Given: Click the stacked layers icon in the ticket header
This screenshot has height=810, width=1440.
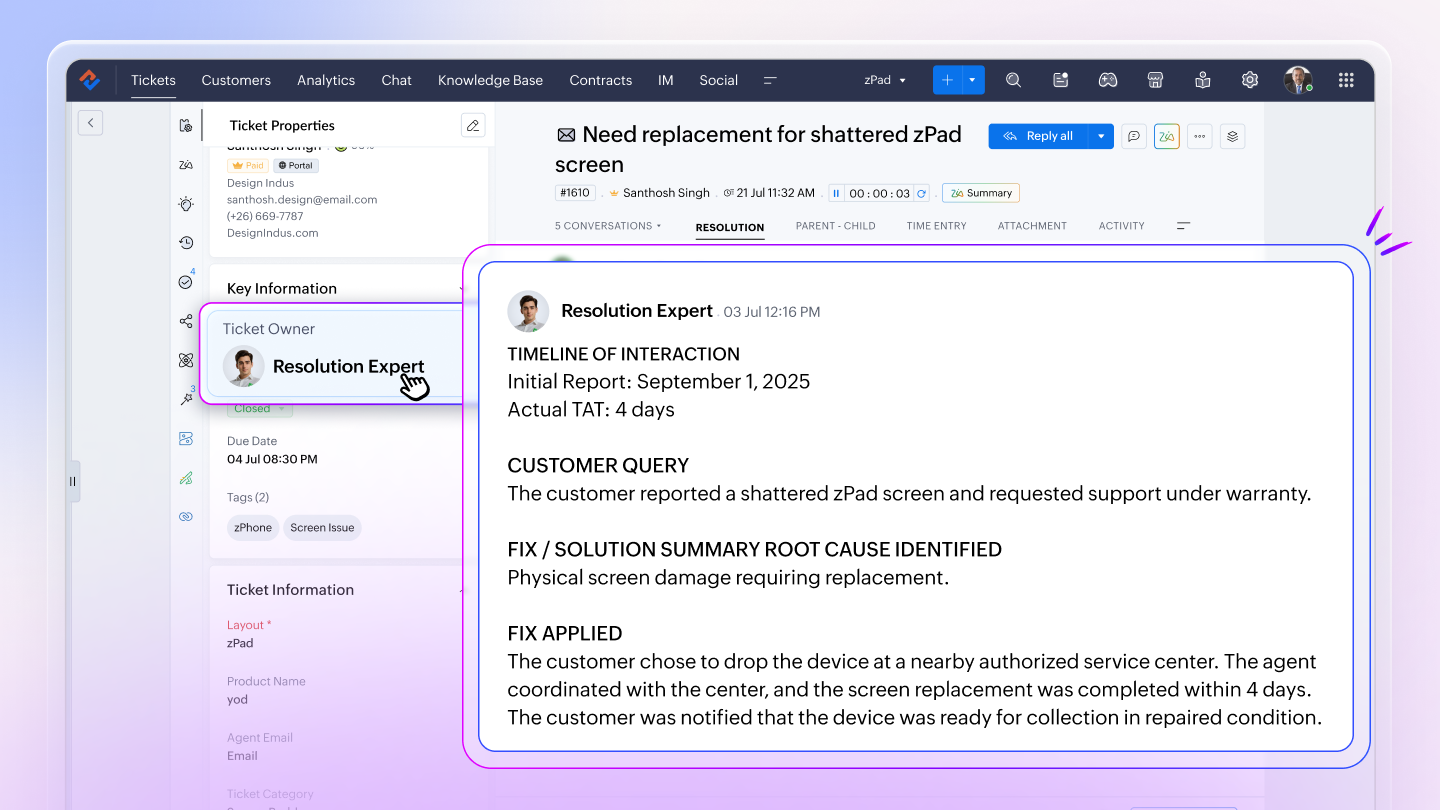Looking at the screenshot, I should click(x=1232, y=136).
